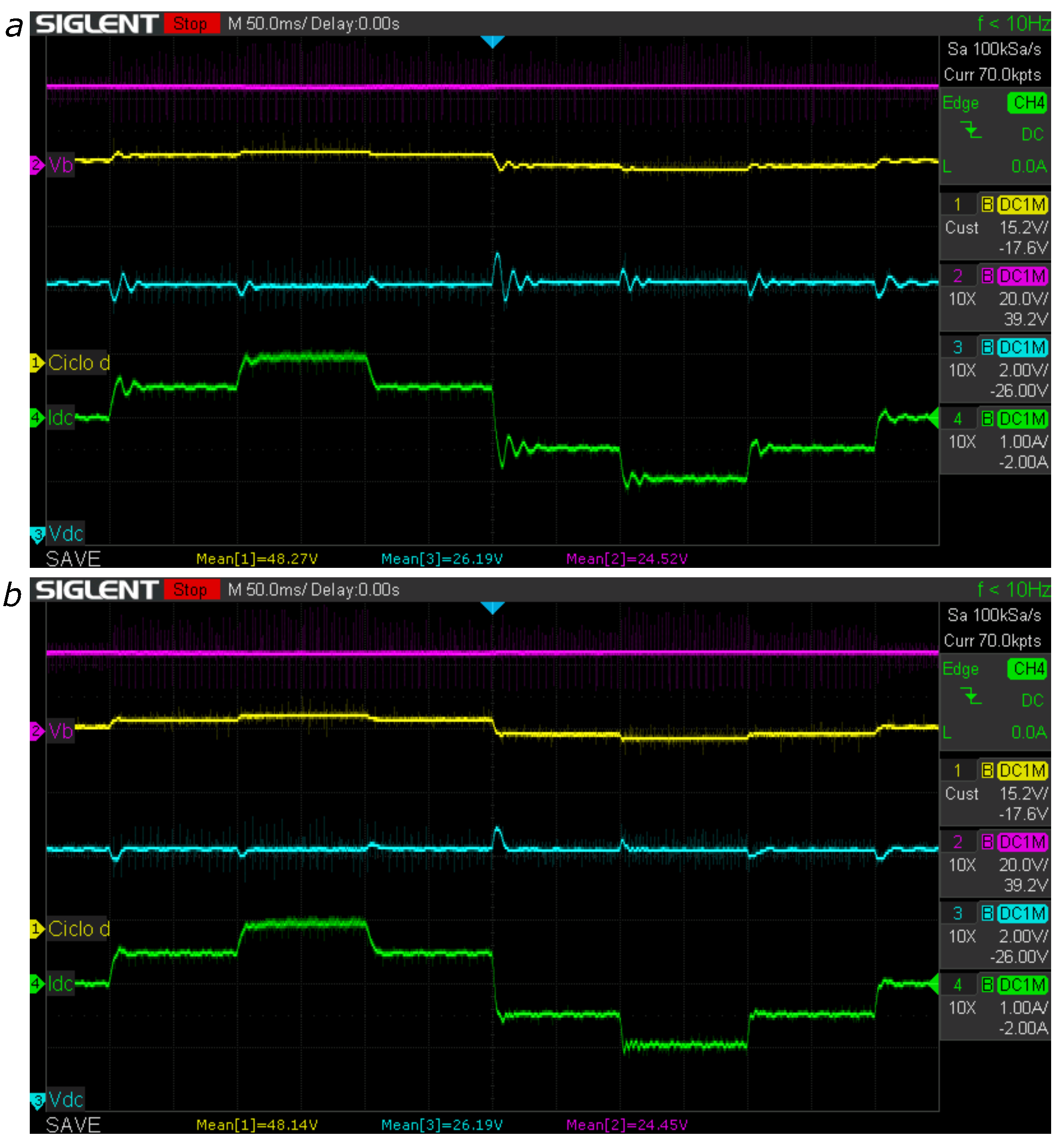Viewport: 1062px width, 1148px height.
Task: Toggle the yellow DC1M coupling badge of channel 1 in panel a
Action: coord(1022,205)
